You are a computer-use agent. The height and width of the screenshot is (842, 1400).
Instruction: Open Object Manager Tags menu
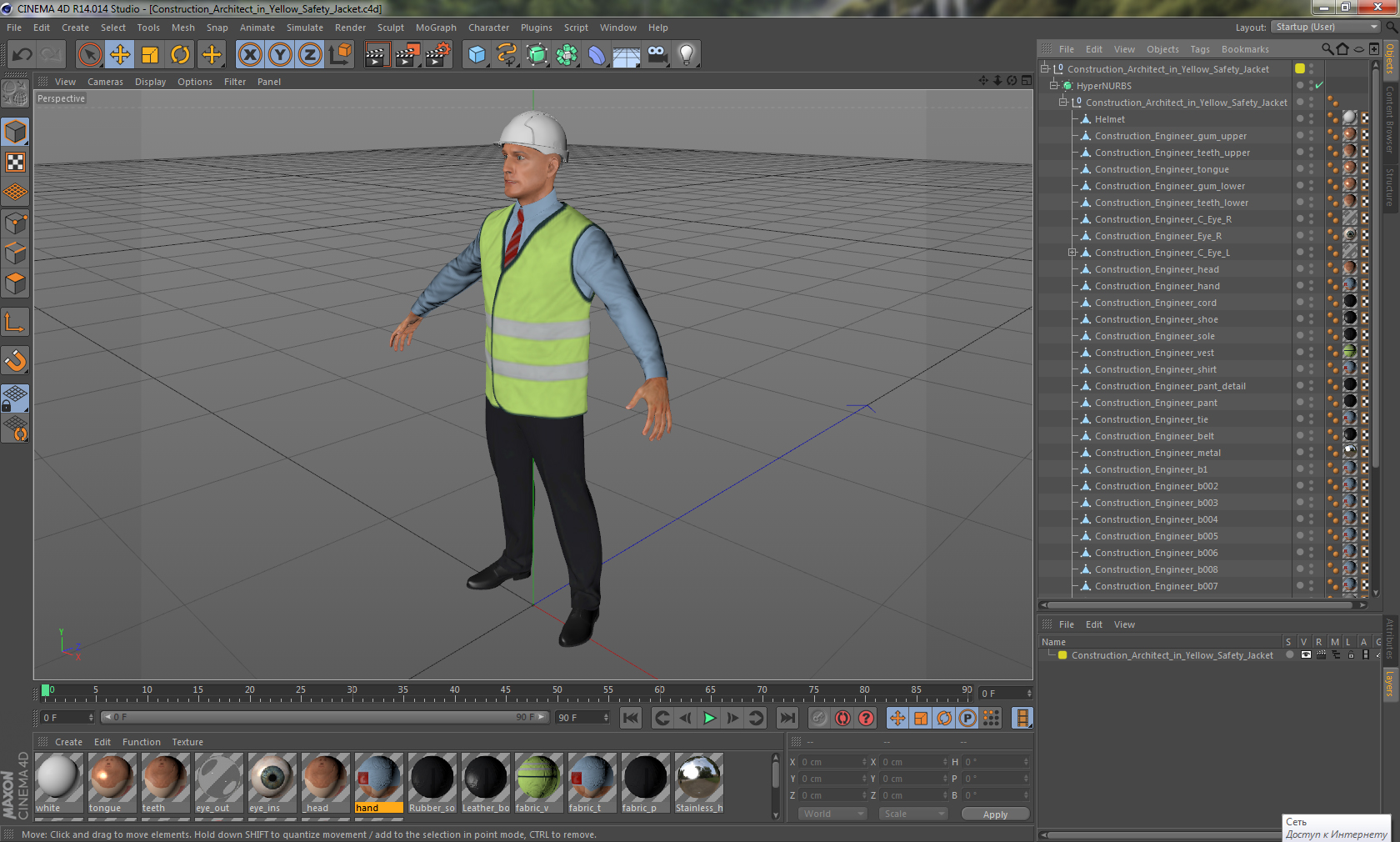click(1200, 49)
